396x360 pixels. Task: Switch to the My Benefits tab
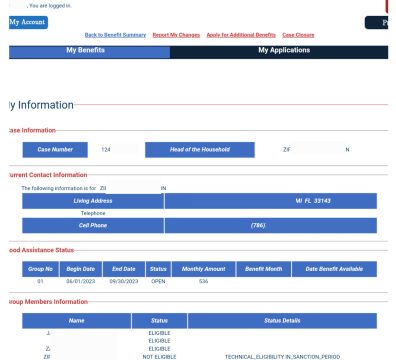[89, 52]
